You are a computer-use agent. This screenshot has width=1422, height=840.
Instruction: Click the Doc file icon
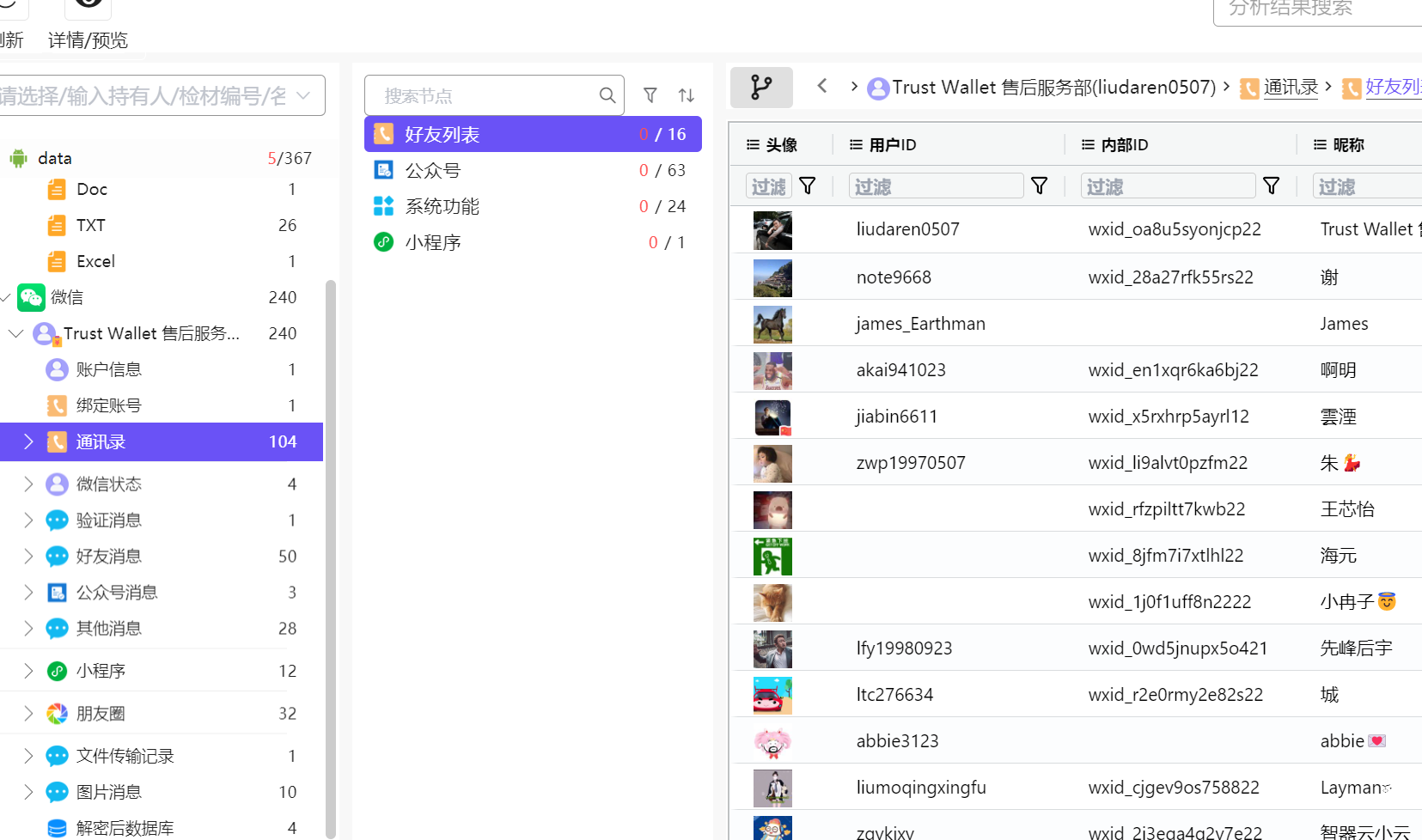[57, 189]
